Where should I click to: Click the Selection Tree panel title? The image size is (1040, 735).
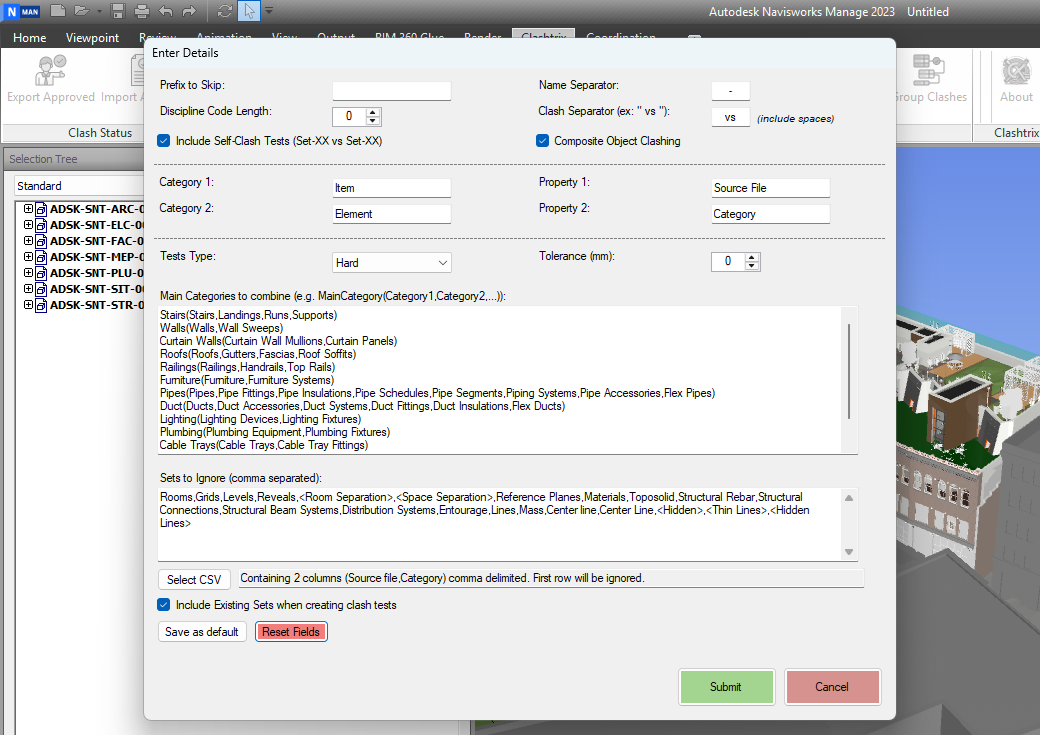[43, 159]
